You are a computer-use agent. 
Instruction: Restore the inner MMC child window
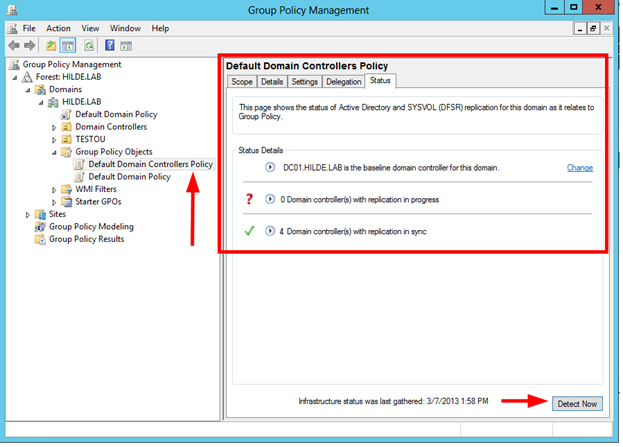click(x=593, y=29)
